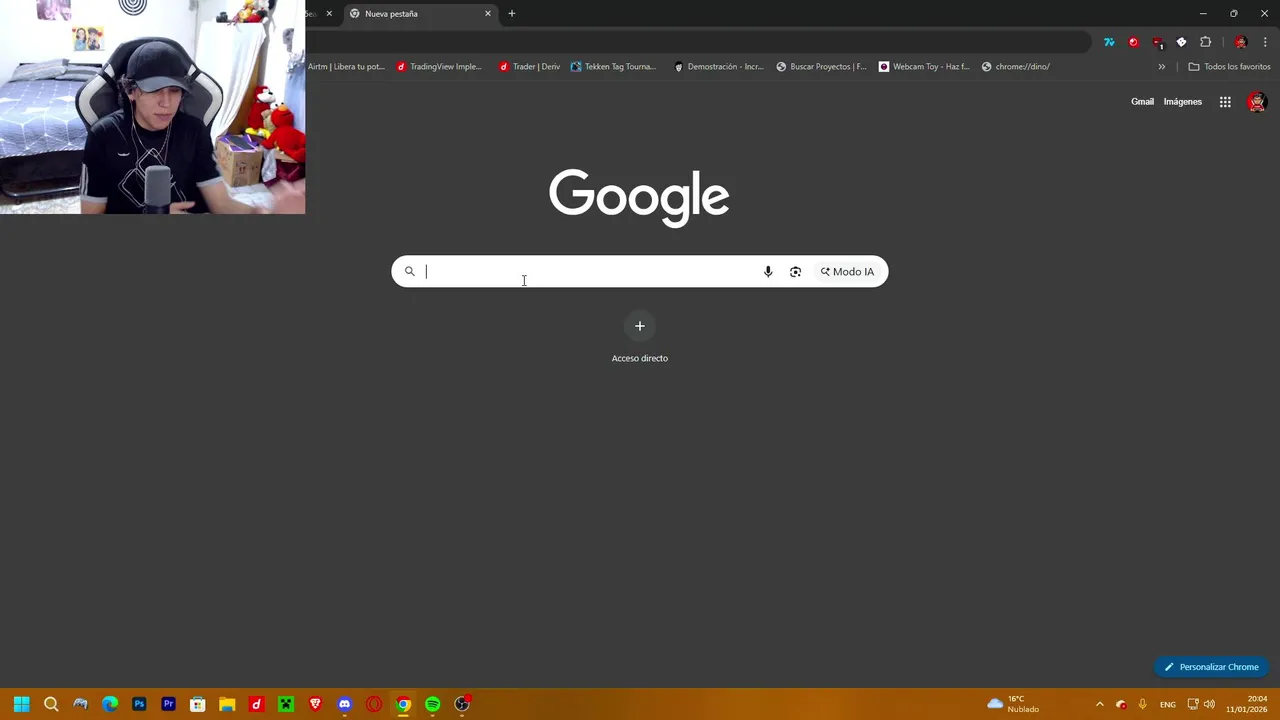Image resolution: width=1280 pixels, height=720 pixels.
Task: Open Microsoft Store from taskbar
Action: click(x=198, y=704)
